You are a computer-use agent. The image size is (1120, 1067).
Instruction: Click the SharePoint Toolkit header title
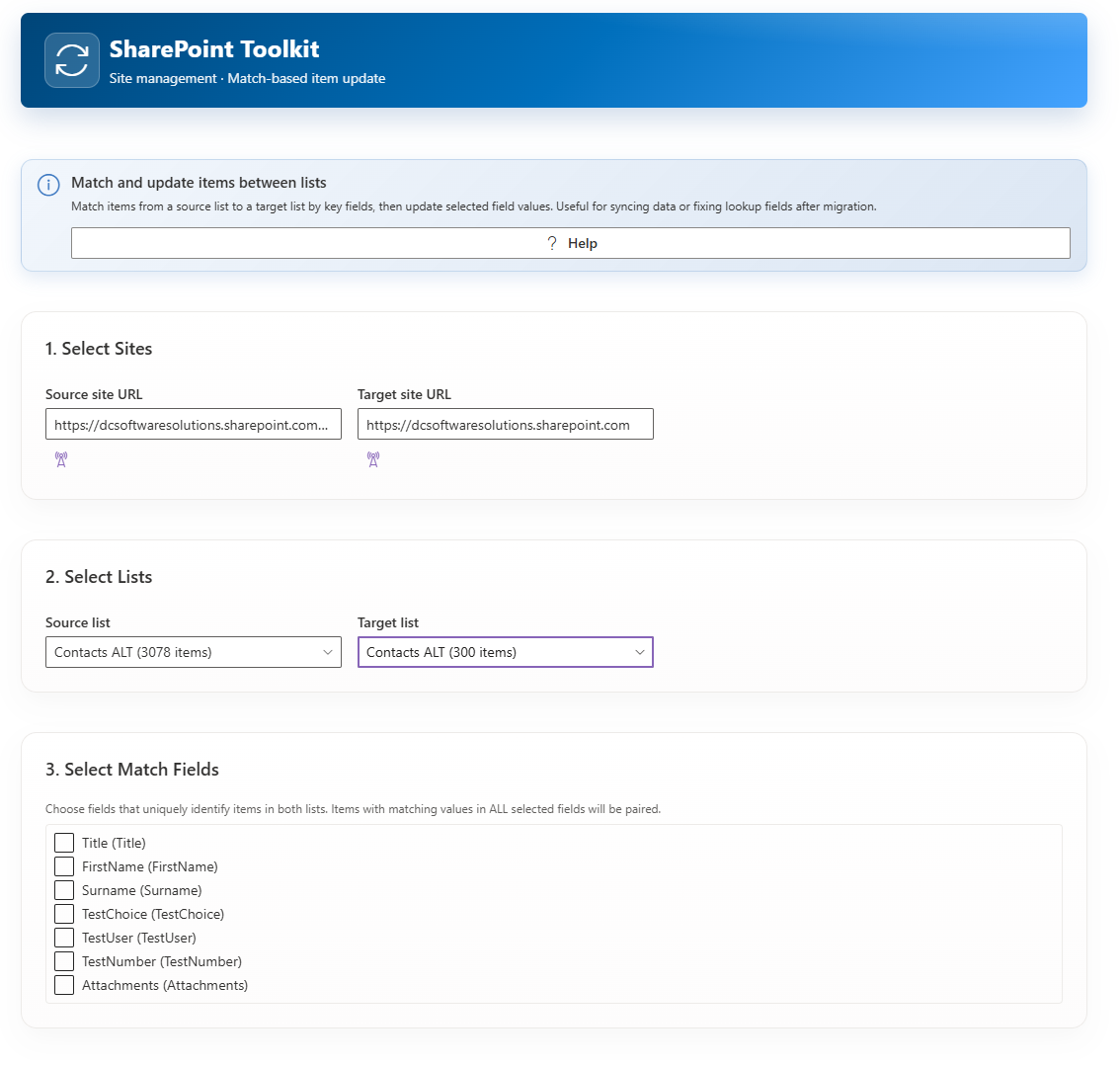214,49
